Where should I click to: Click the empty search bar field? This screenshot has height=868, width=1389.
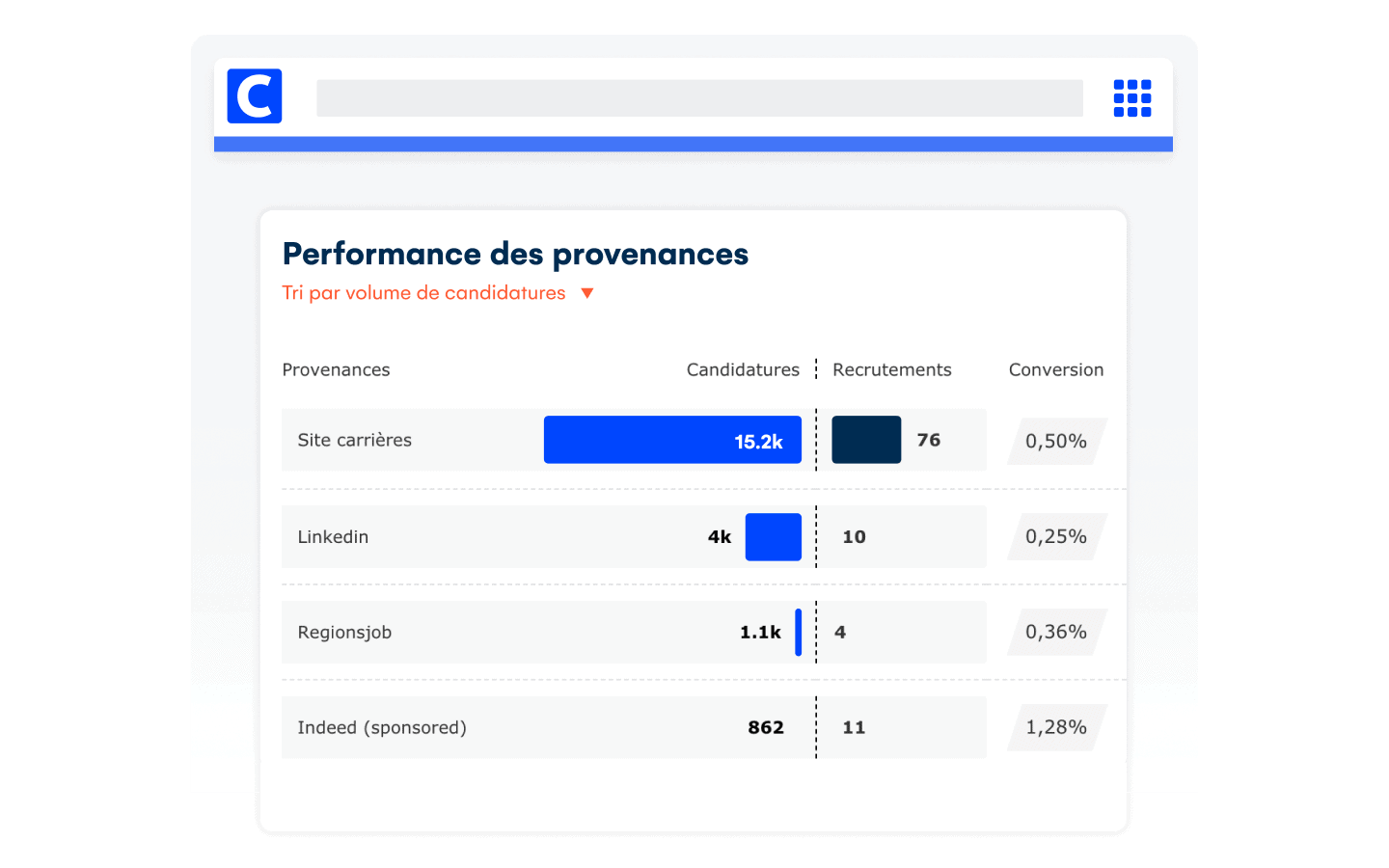[x=699, y=98]
